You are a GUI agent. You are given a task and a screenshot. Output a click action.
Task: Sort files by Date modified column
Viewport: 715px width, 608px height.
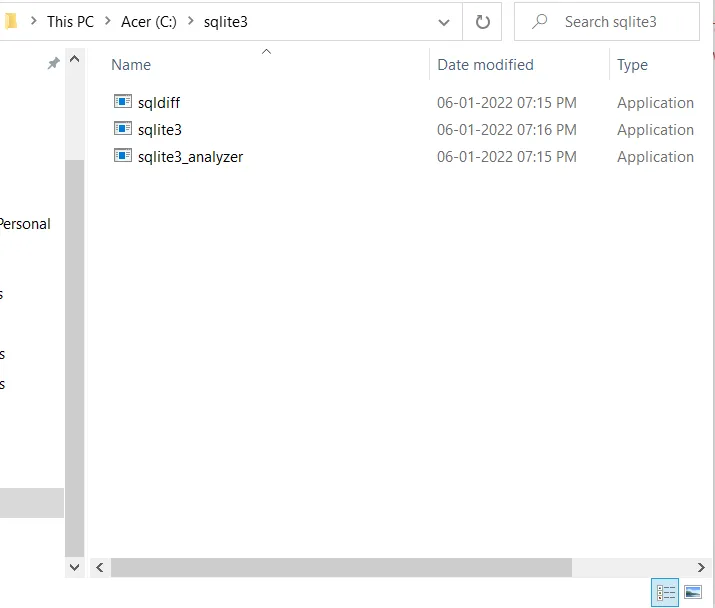coord(485,65)
